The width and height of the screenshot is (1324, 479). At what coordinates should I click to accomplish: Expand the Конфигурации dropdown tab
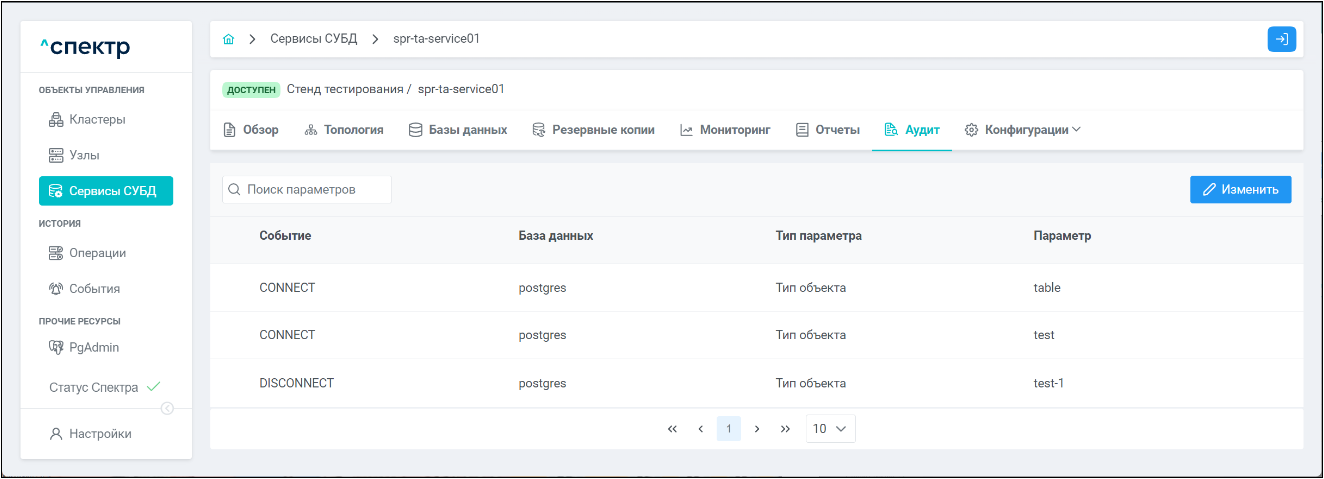tap(1023, 130)
